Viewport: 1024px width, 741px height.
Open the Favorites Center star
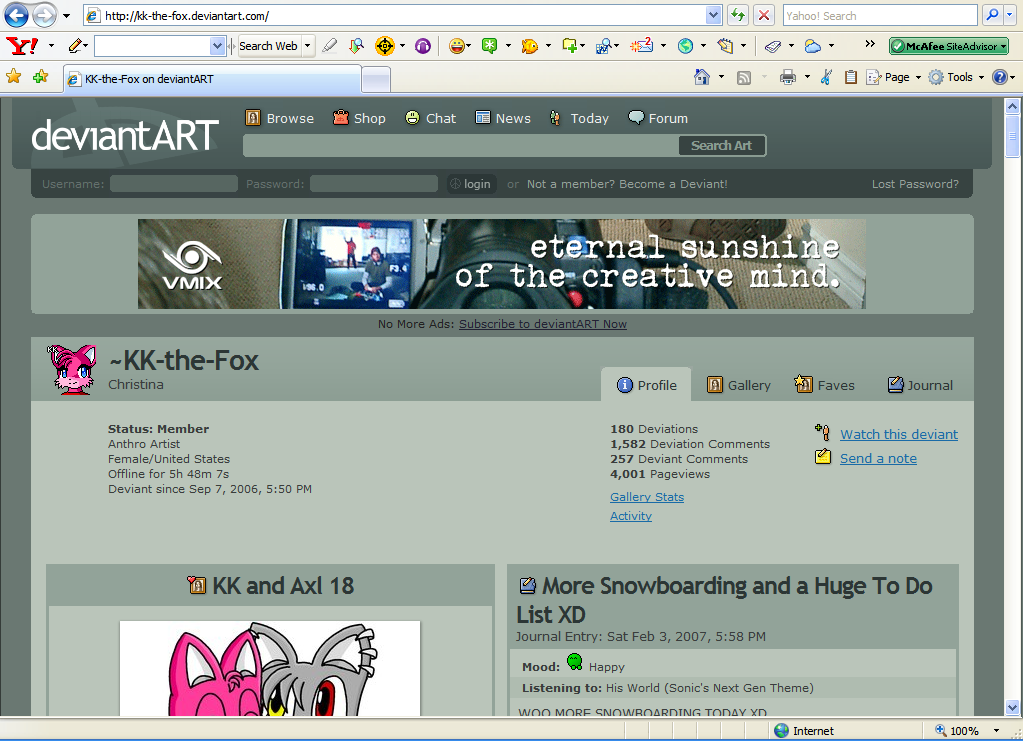coord(14,77)
